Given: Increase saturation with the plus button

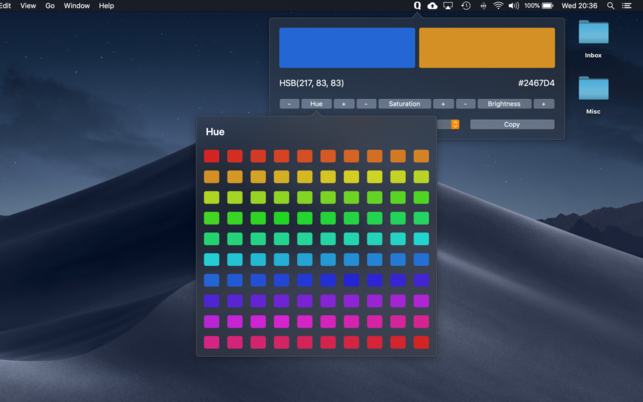Looking at the screenshot, I should click(x=443, y=104).
